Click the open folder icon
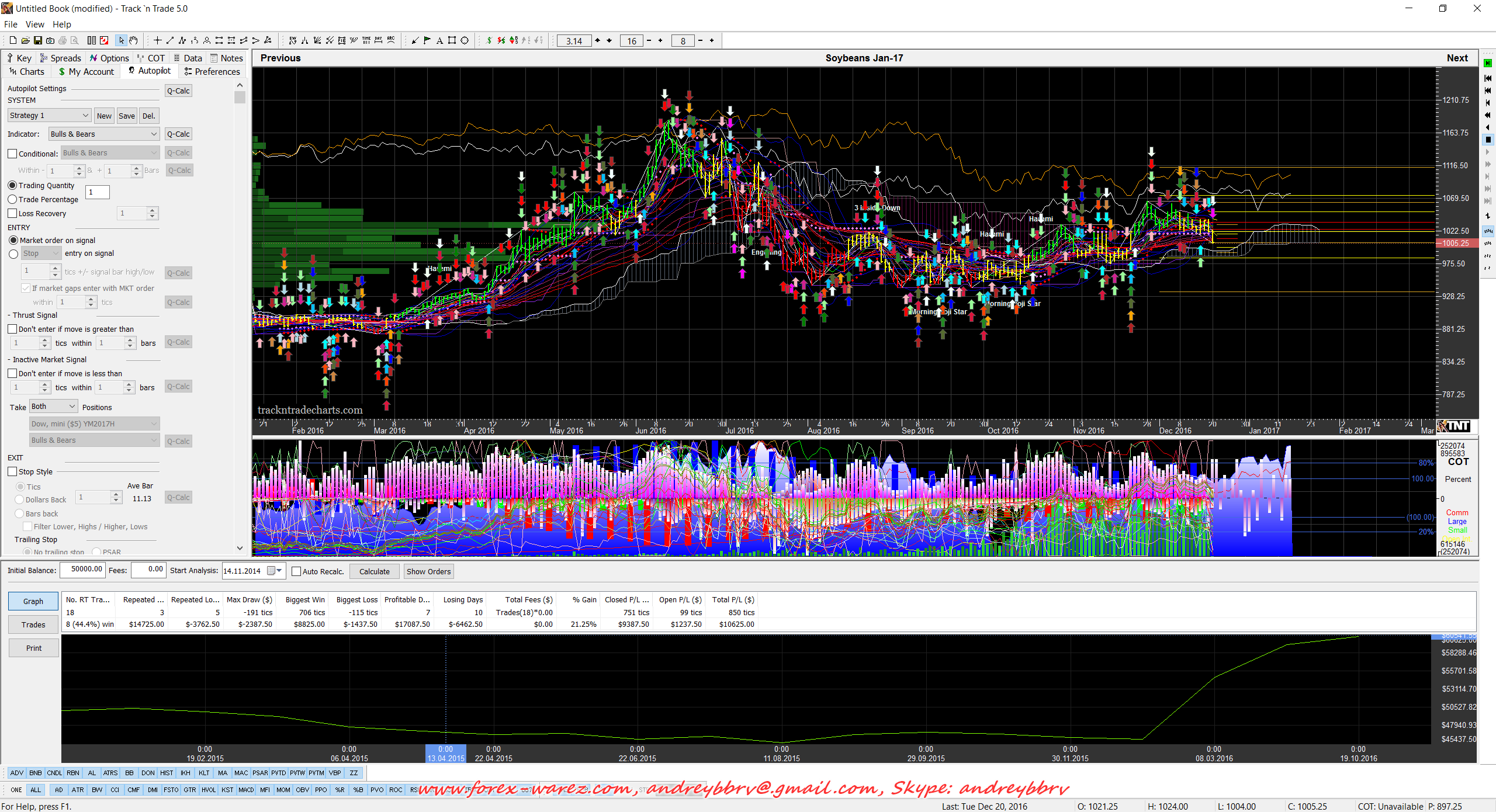 tap(25, 40)
